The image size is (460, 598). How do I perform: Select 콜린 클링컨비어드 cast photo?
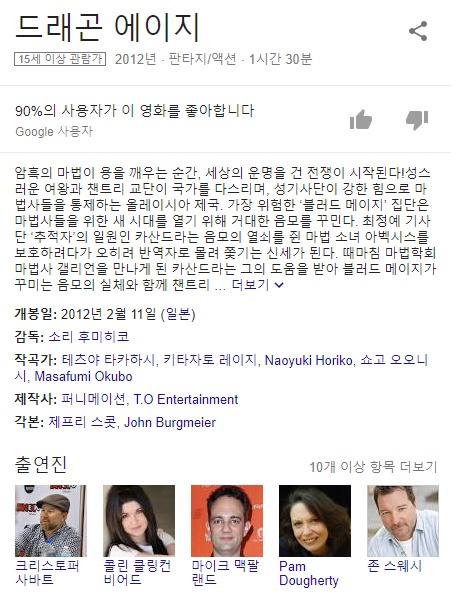(x=139, y=521)
